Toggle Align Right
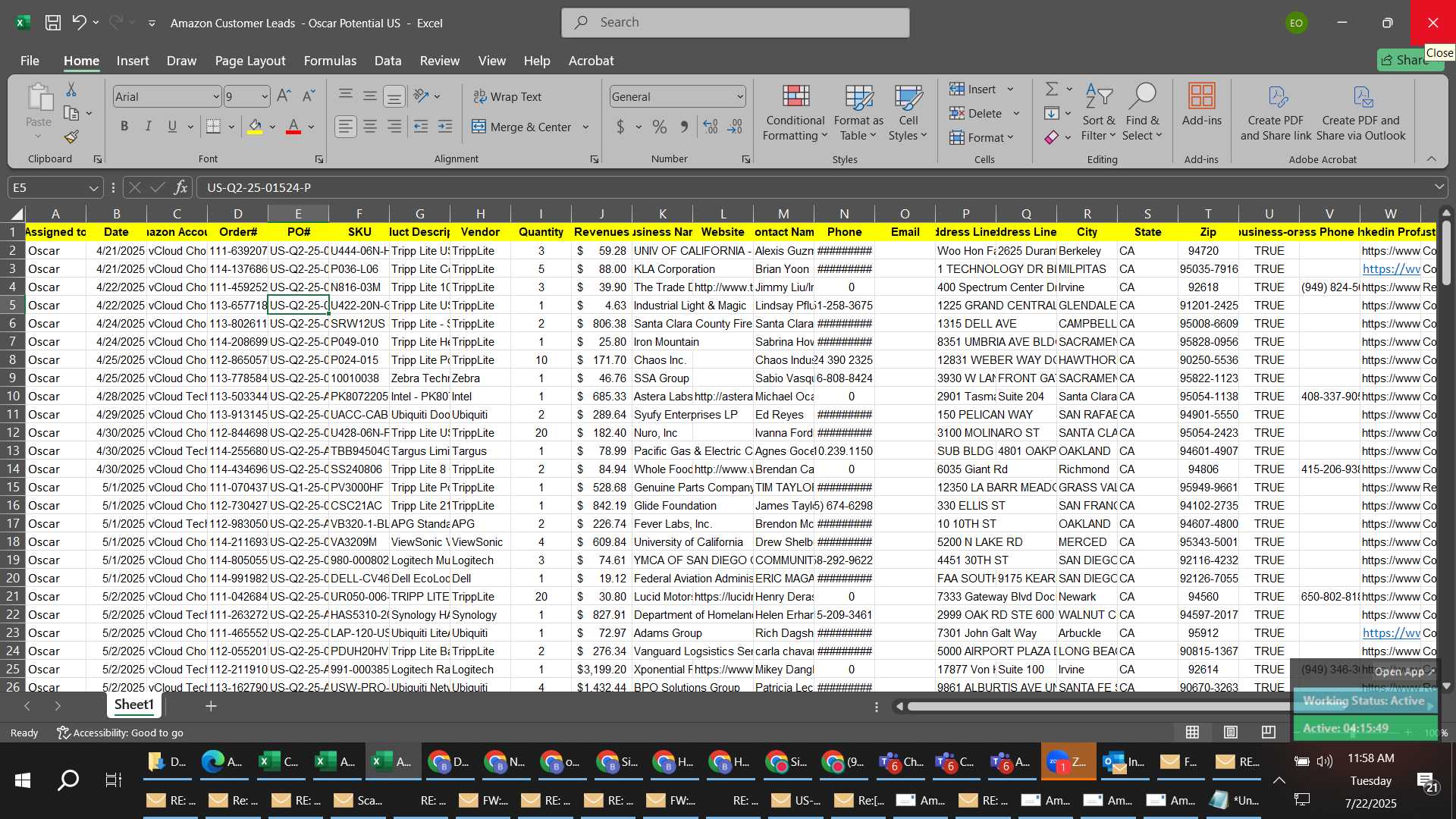The width and height of the screenshot is (1456, 819). point(394,127)
